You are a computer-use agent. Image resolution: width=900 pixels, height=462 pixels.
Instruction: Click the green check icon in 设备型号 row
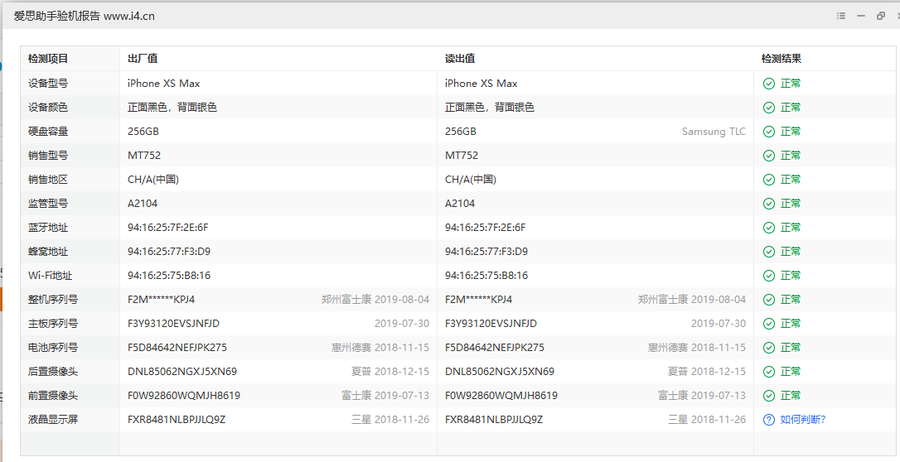coord(769,84)
